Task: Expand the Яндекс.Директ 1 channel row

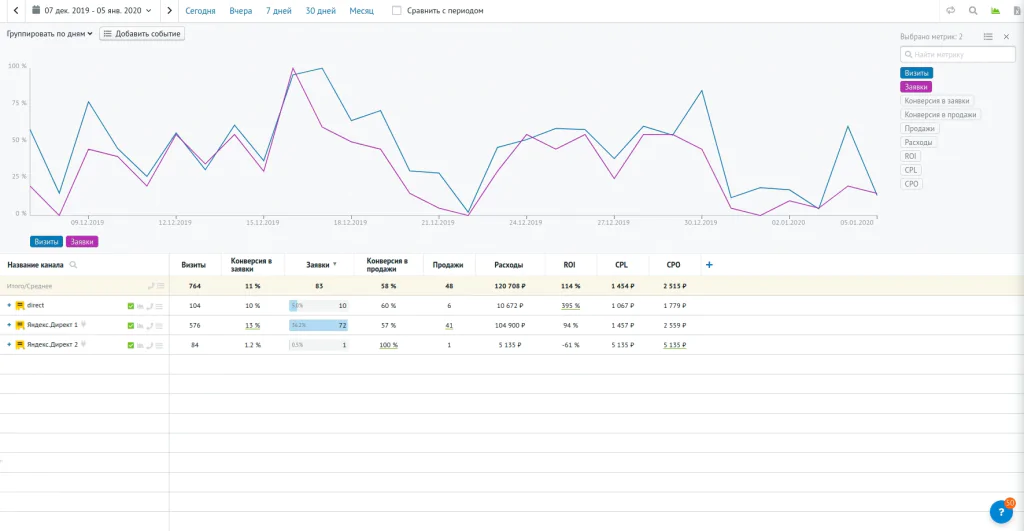Action: click(x=8, y=325)
